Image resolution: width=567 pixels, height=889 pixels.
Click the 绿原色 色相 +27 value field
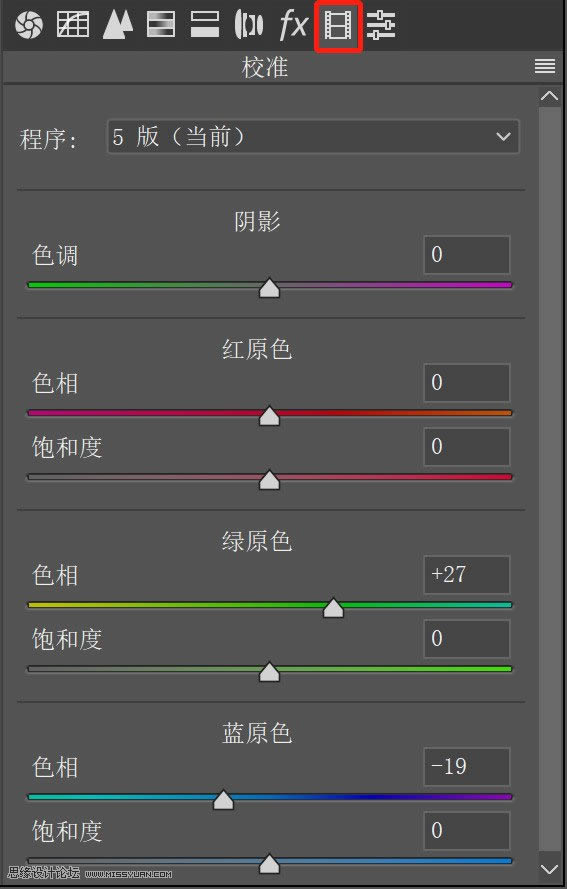467,575
